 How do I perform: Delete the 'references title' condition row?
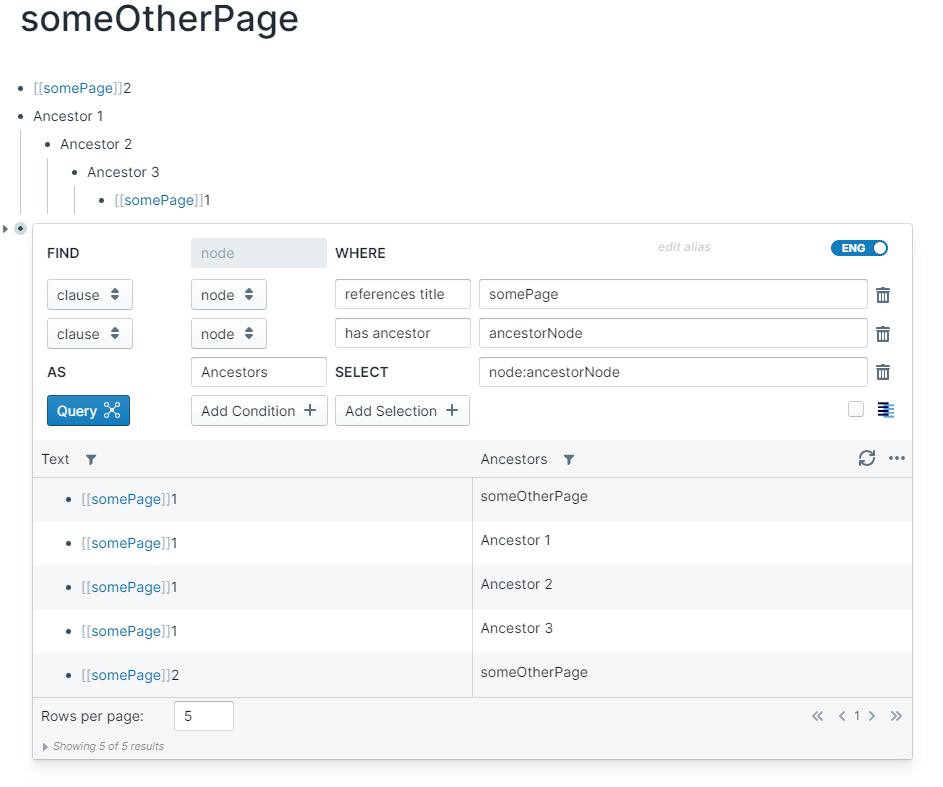pos(883,295)
